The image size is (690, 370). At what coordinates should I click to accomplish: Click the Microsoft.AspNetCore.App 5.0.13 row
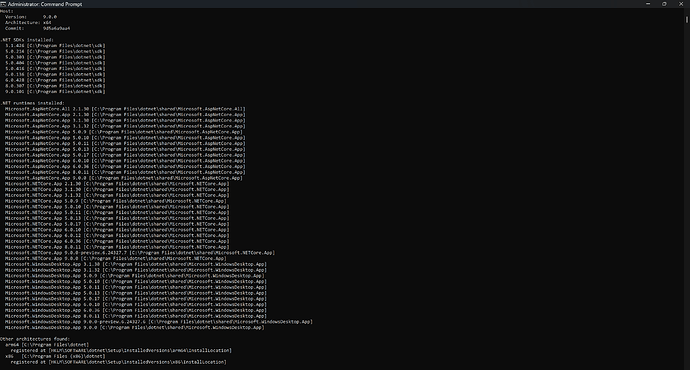(125, 149)
